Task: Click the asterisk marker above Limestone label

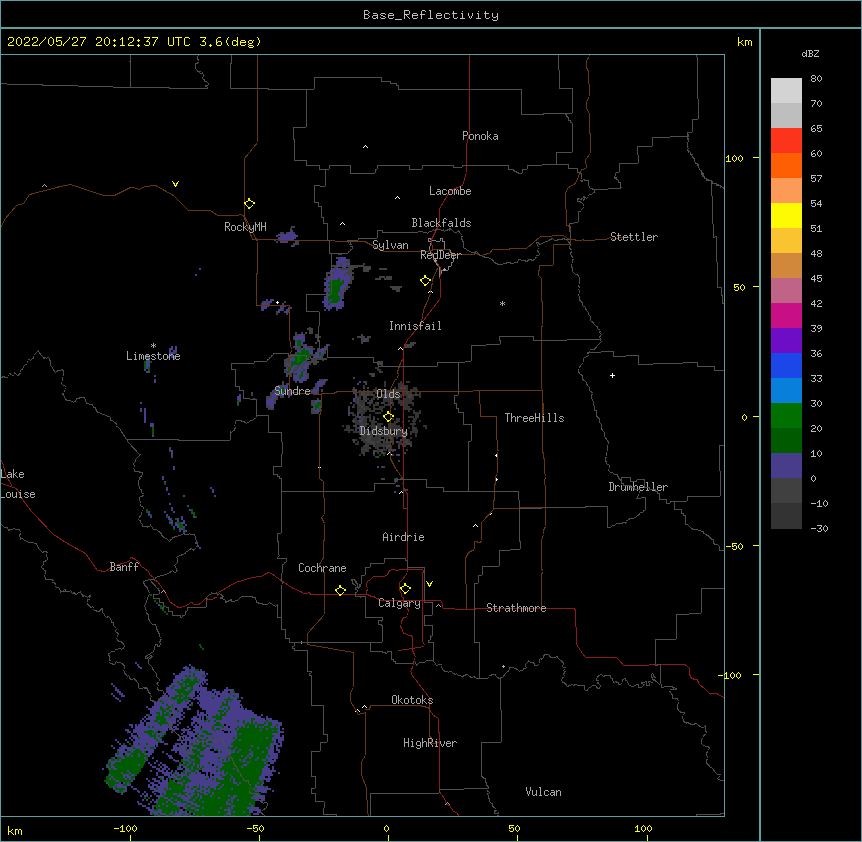Action: coord(153,346)
